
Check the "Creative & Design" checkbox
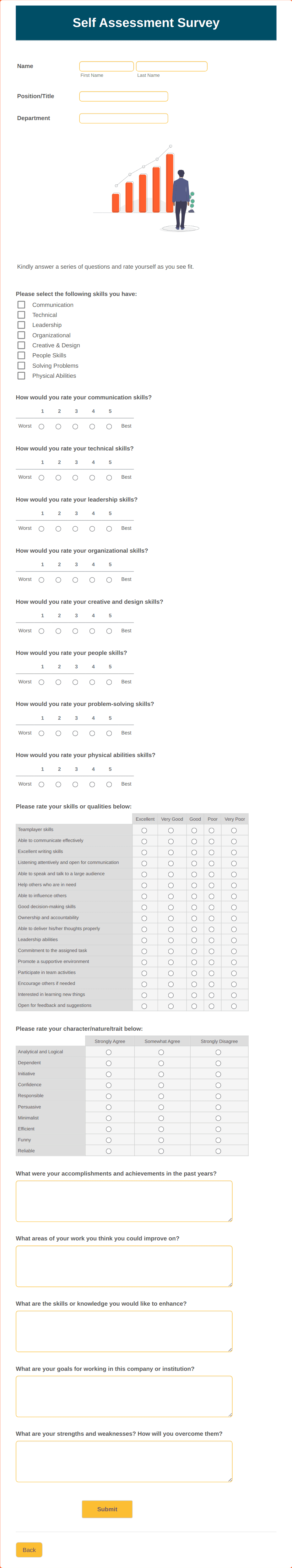21,345
